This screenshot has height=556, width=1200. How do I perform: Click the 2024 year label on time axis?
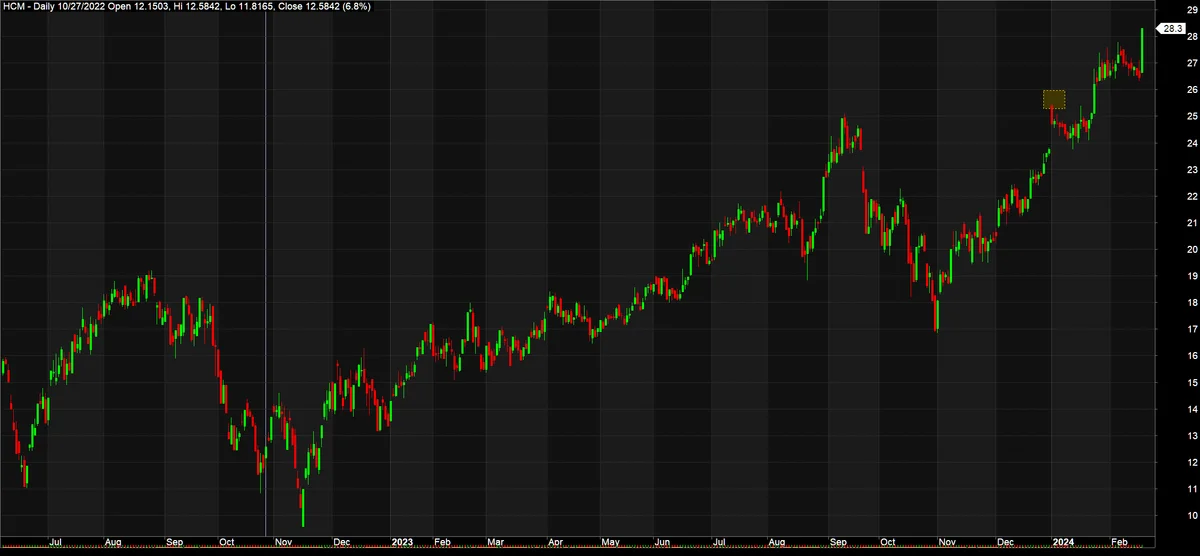pos(1063,541)
